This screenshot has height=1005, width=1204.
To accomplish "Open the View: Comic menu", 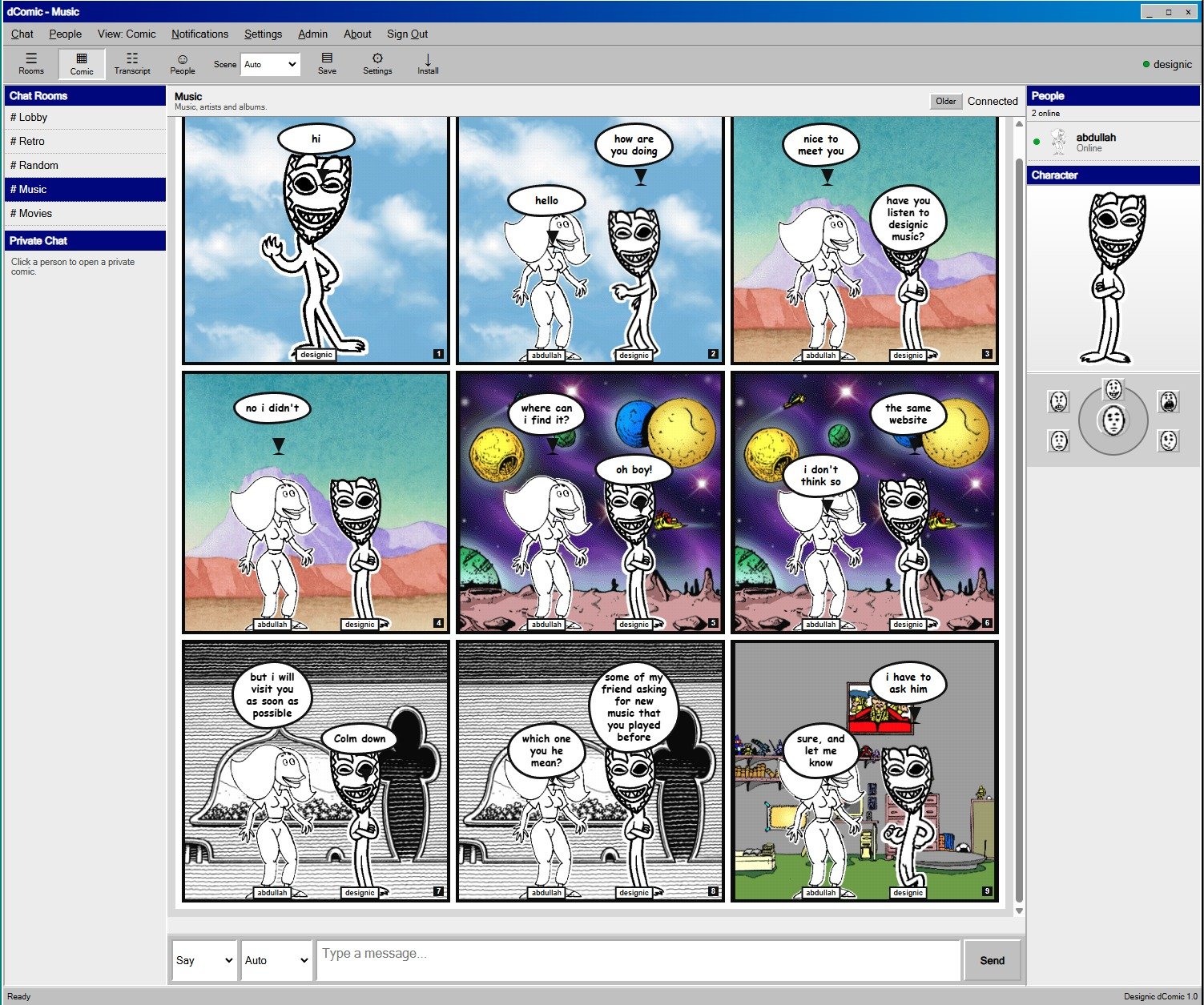I will [127, 34].
